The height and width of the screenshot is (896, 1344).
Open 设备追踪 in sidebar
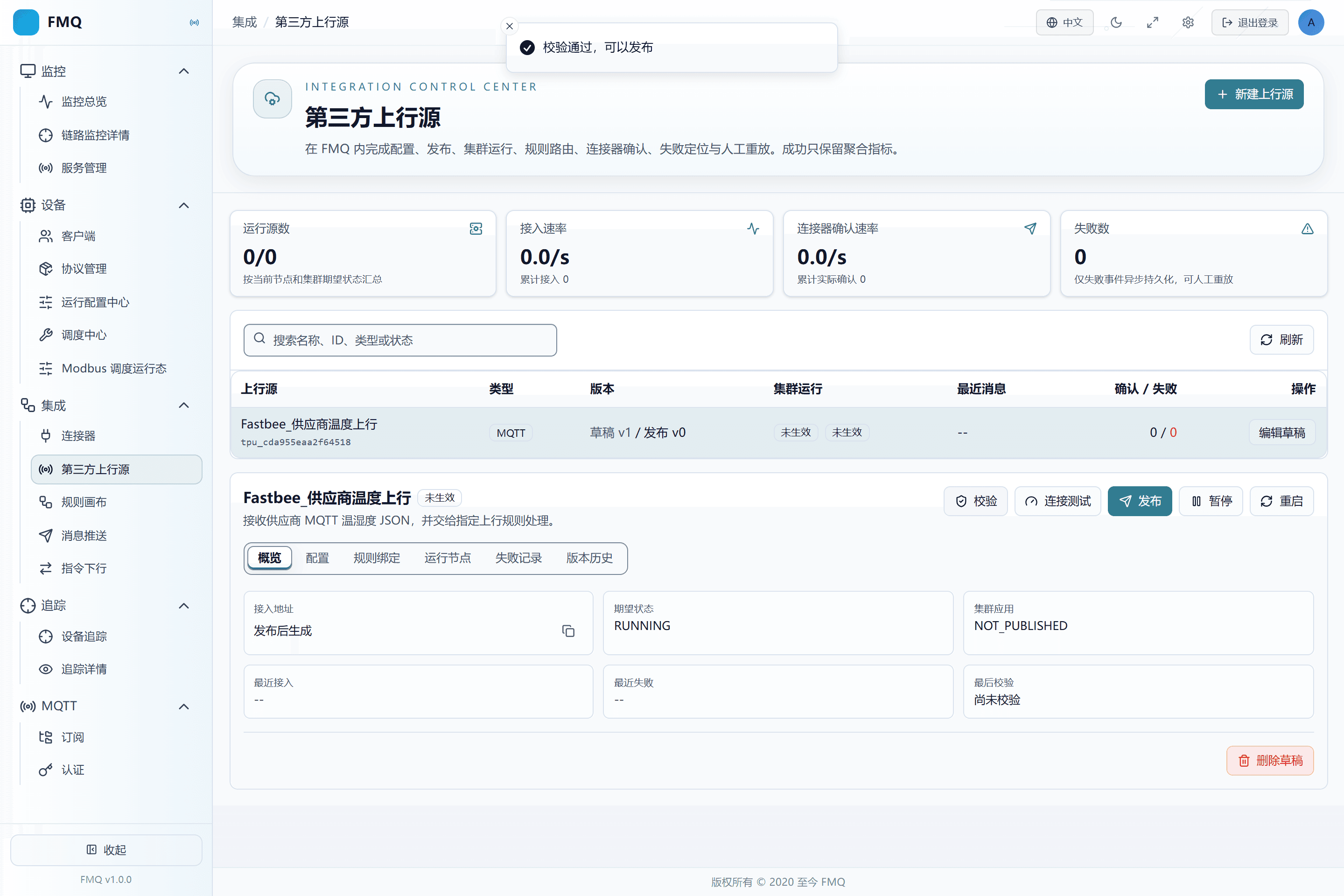[x=117, y=637]
